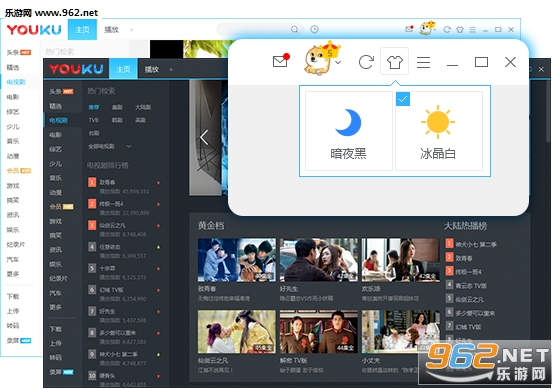Viewport: 558px width, 390px height.
Task: Open 转码 in dark sidebar
Action: 56,358
